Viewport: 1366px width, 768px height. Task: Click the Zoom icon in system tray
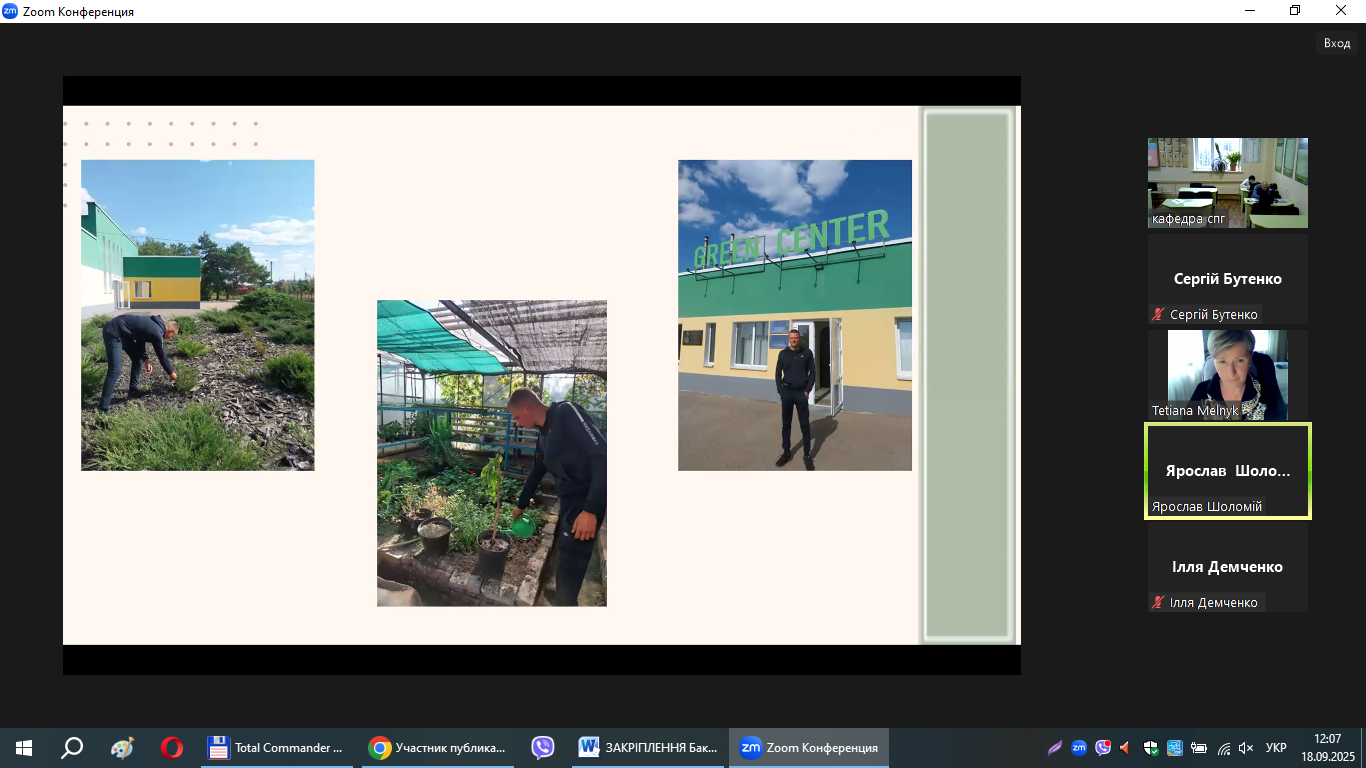tap(1079, 748)
